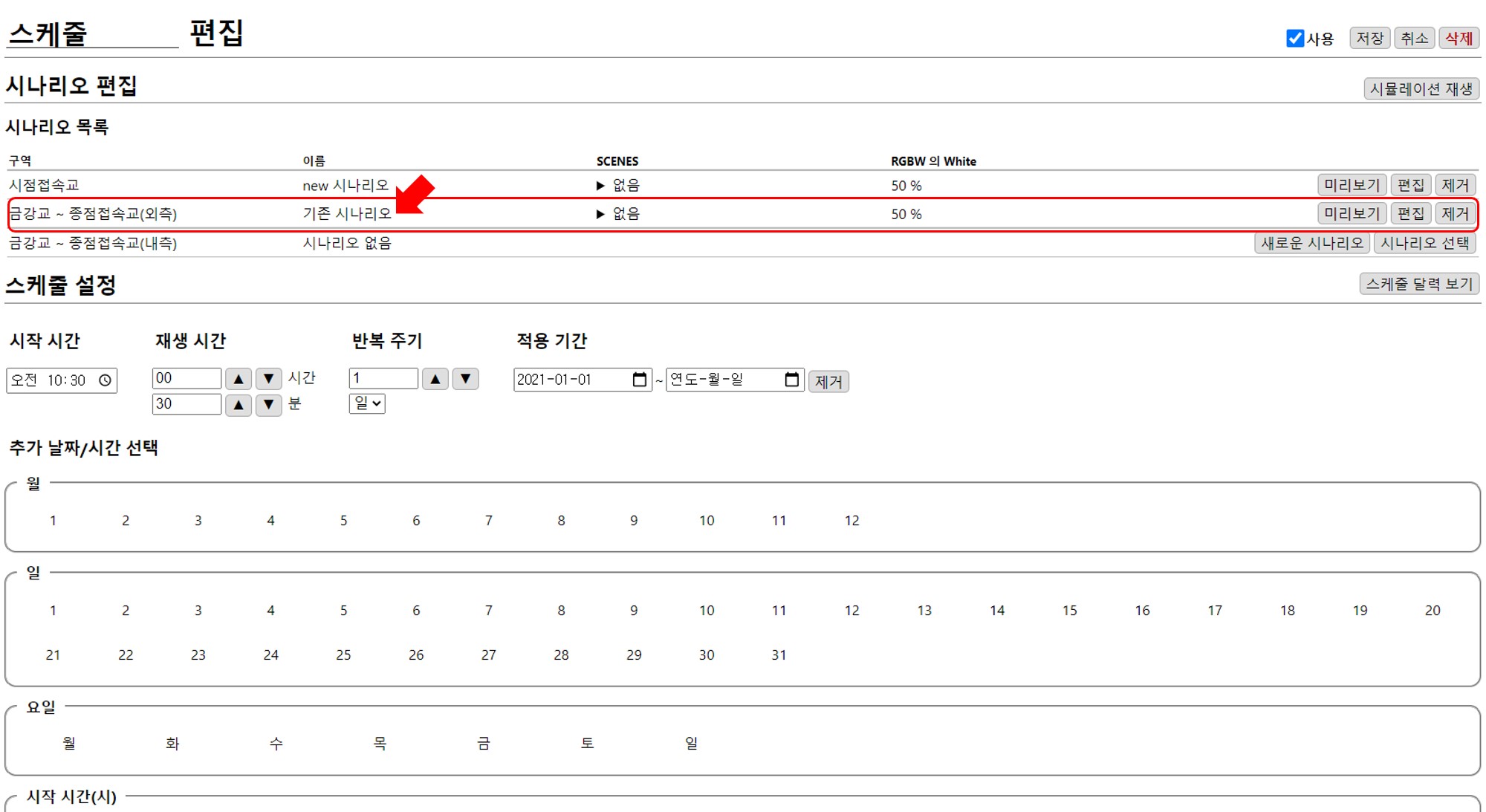Start 시뮬레이션 재생 playback

(x=1421, y=88)
